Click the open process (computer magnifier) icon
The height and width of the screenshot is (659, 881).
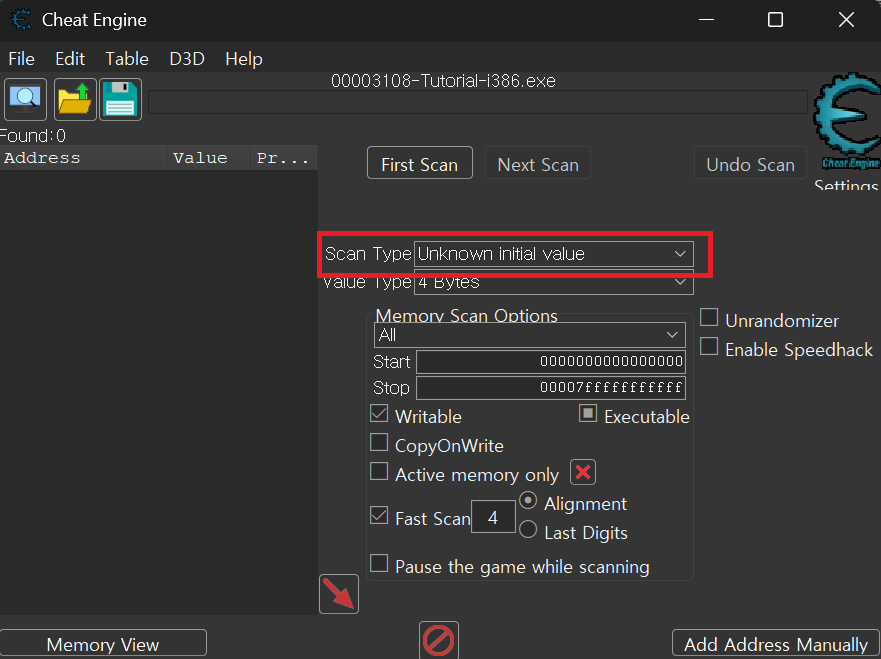pyautogui.click(x=25, y=99)
